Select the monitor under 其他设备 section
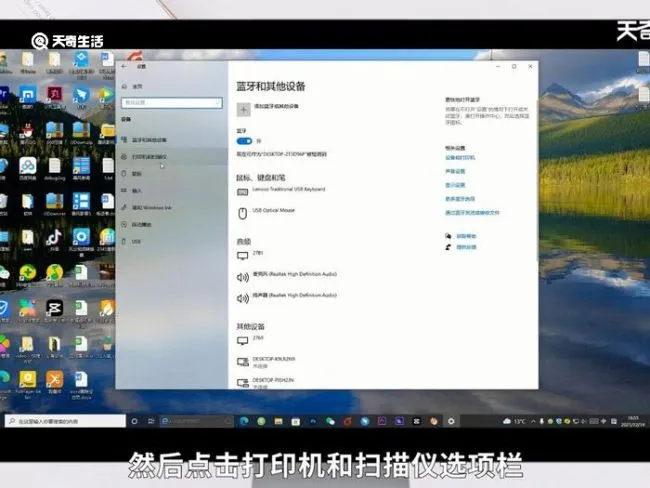Viewport: 650px width, 488px height. 251,340
